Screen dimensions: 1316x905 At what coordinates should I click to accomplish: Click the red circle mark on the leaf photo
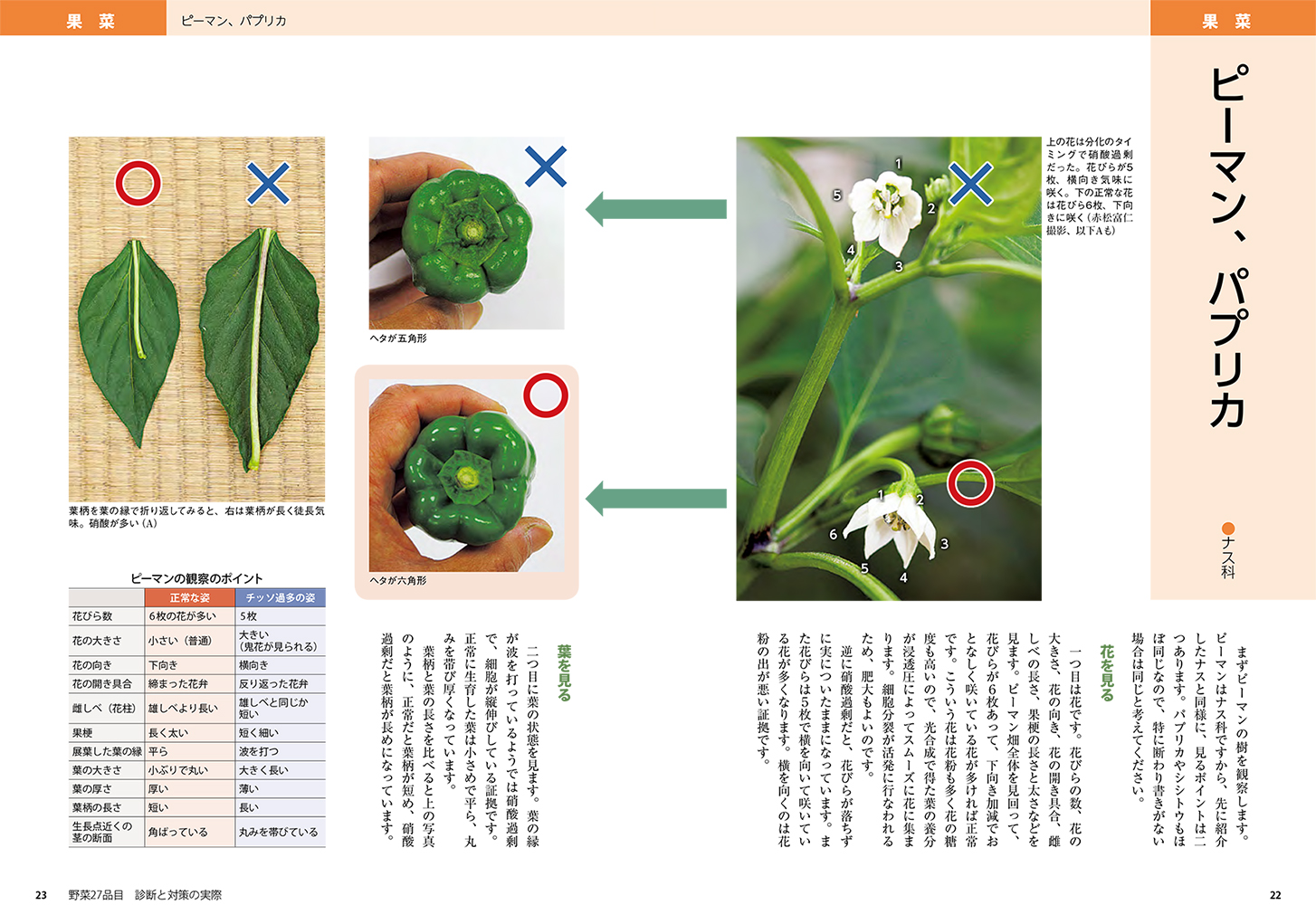pos(138,184)
